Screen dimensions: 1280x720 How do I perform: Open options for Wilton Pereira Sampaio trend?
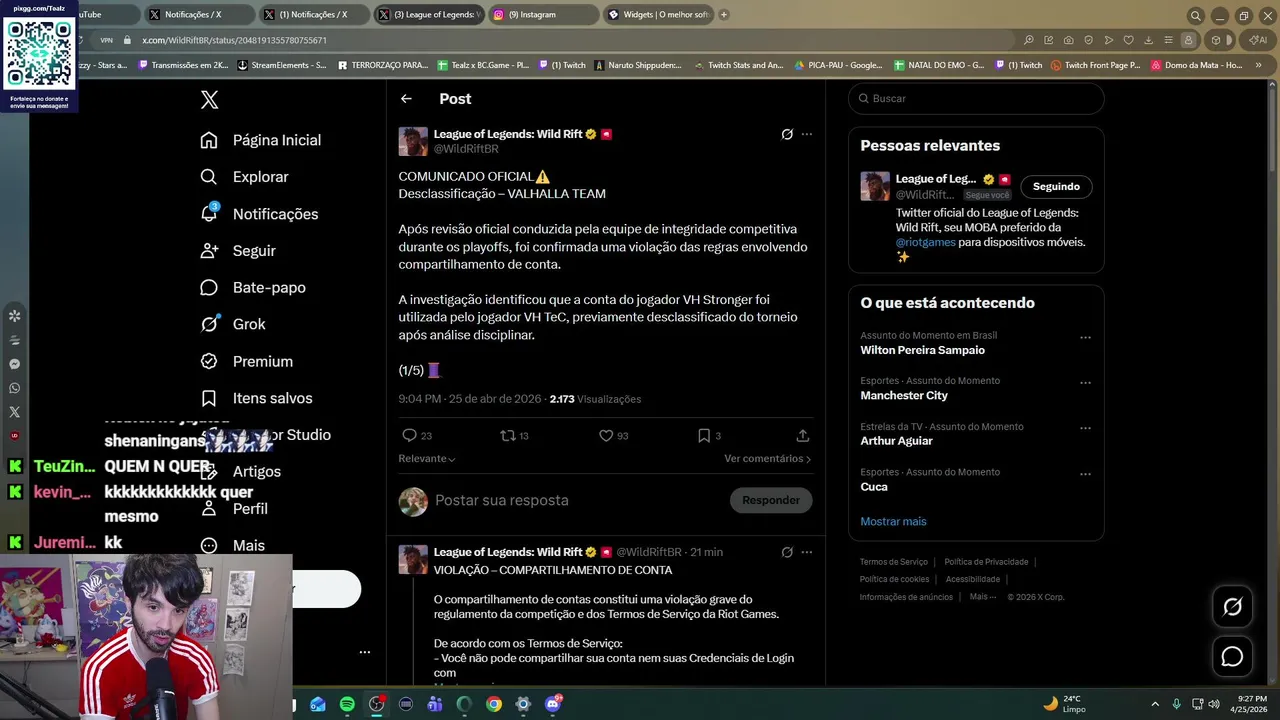point(1085,338)
